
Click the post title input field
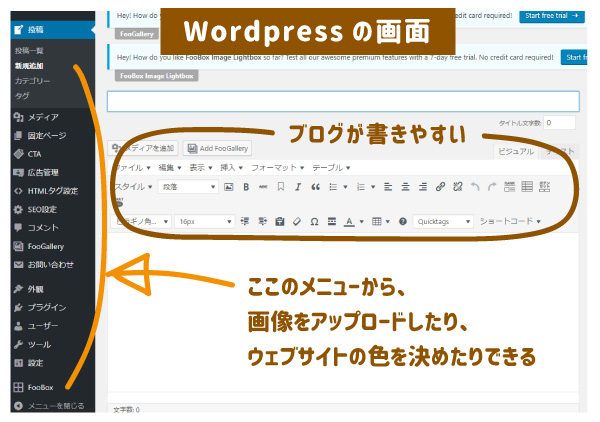coord(342,101)
